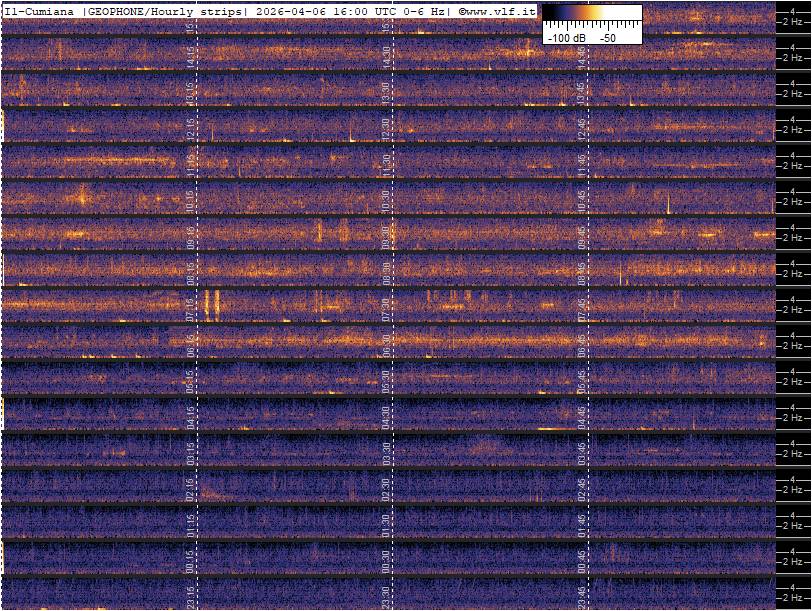The width and height of the screenshot is (812, 611).
Task: Click the www.vlf.it link in header
Action: click(501, 12)
